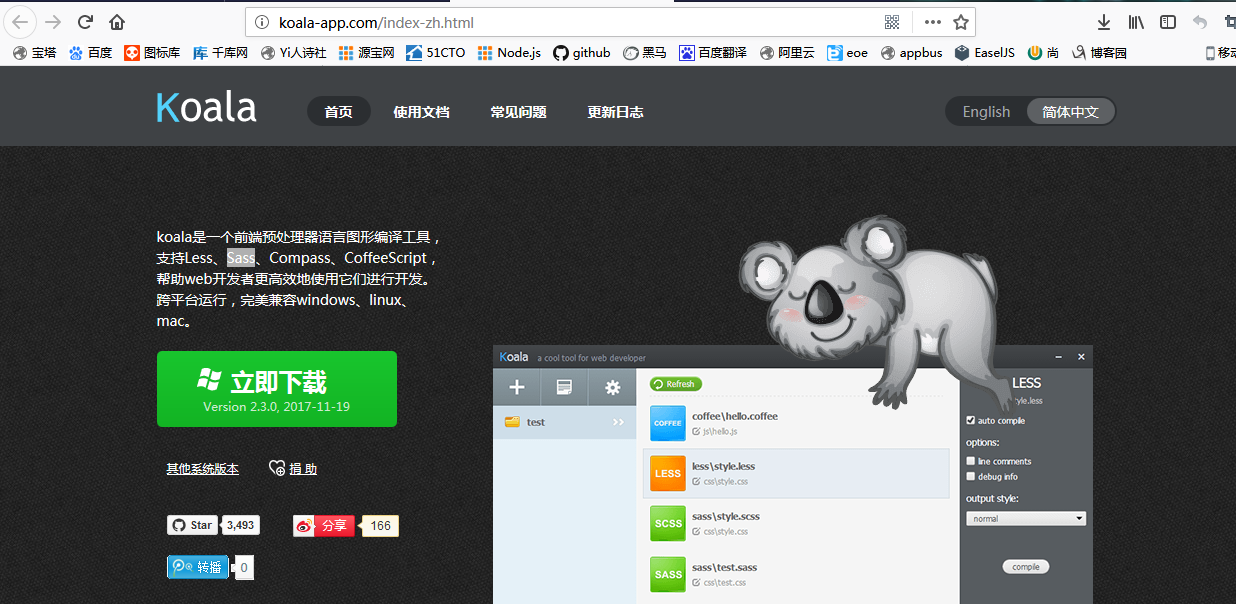Click the Weibo 分享 share button

click(324, 526)
